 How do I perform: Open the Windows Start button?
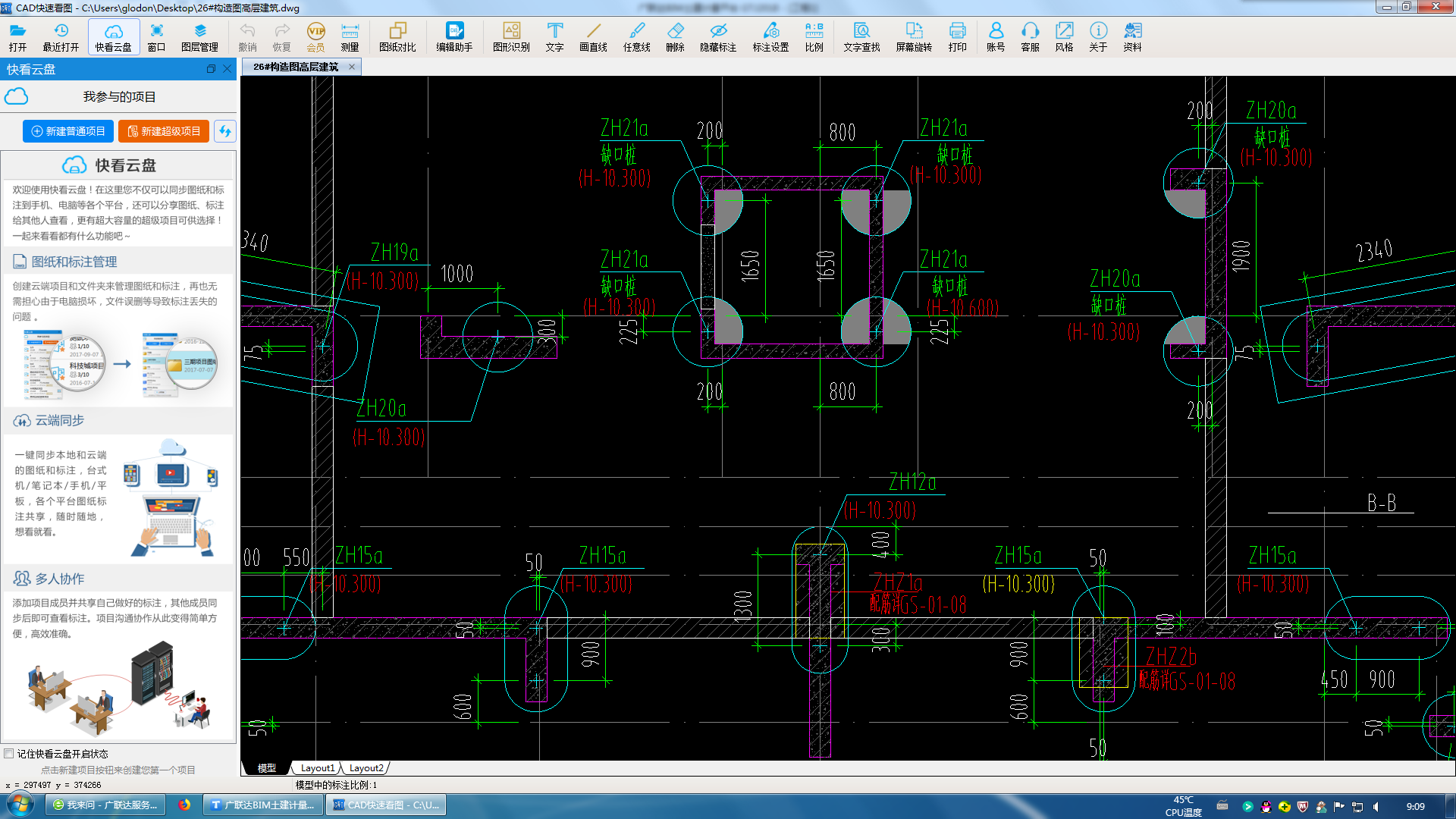click(x=20, y=805)
